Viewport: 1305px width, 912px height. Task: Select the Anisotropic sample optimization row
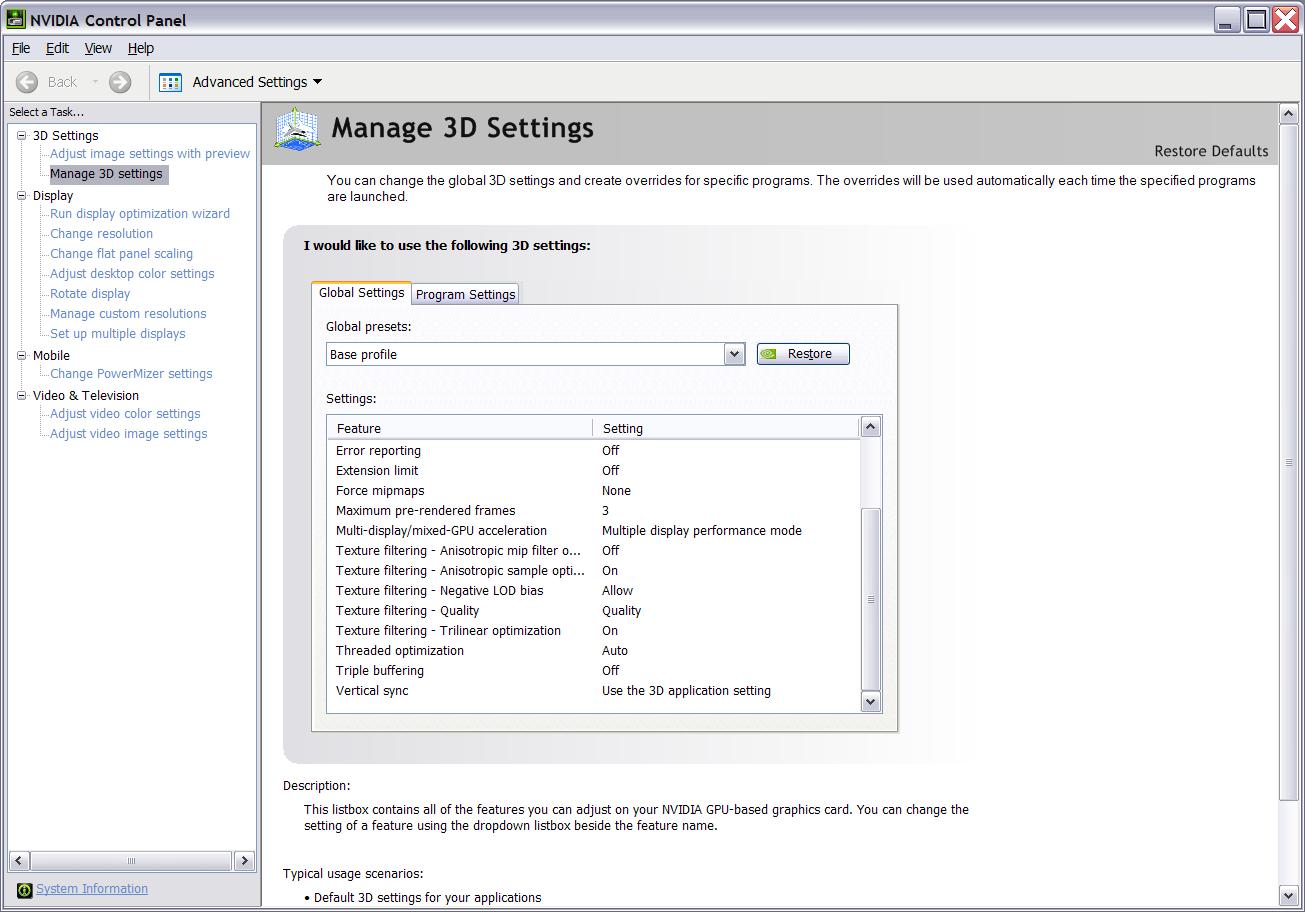click(593, 571)
